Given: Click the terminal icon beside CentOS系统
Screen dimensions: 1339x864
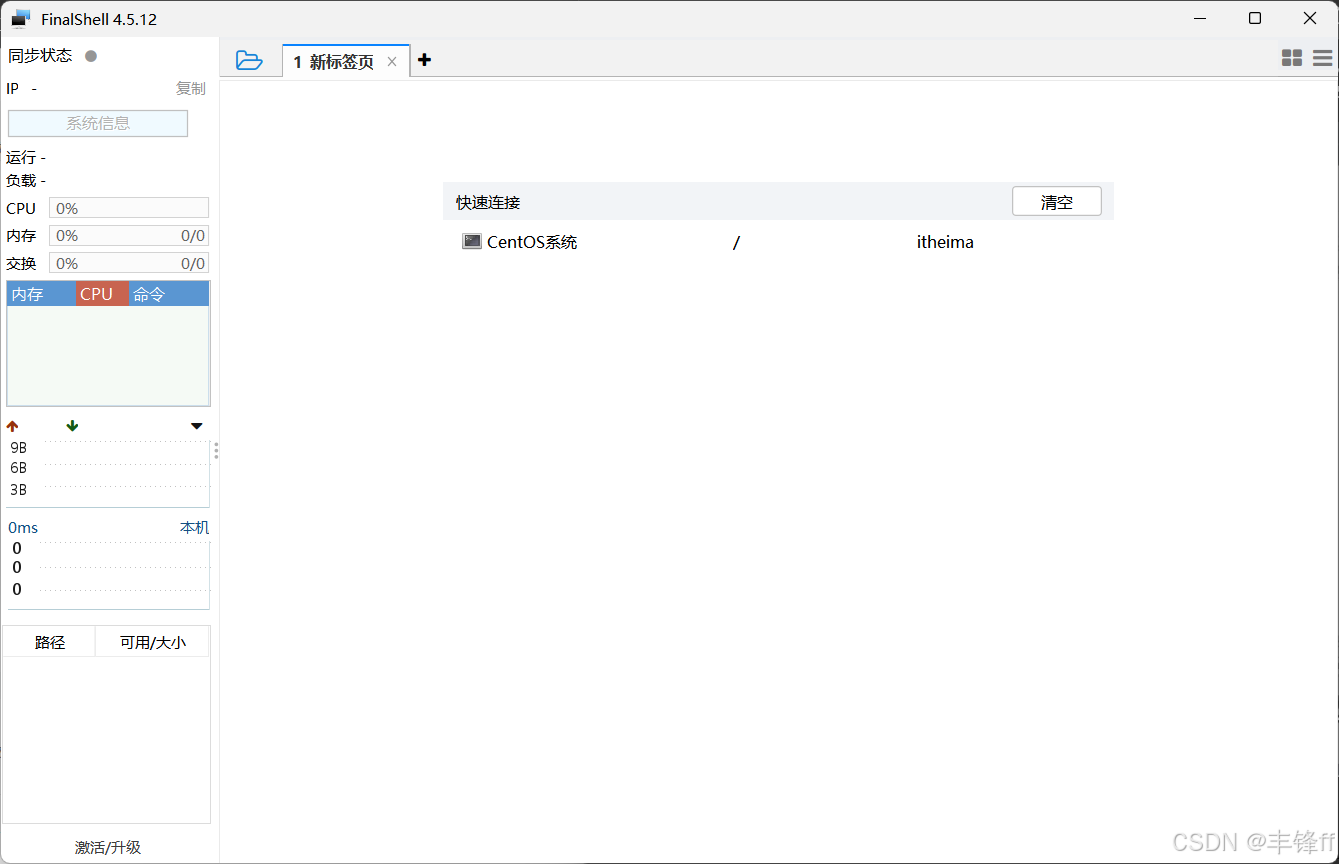Looking at the screenshot, I should tap(472, 242).
